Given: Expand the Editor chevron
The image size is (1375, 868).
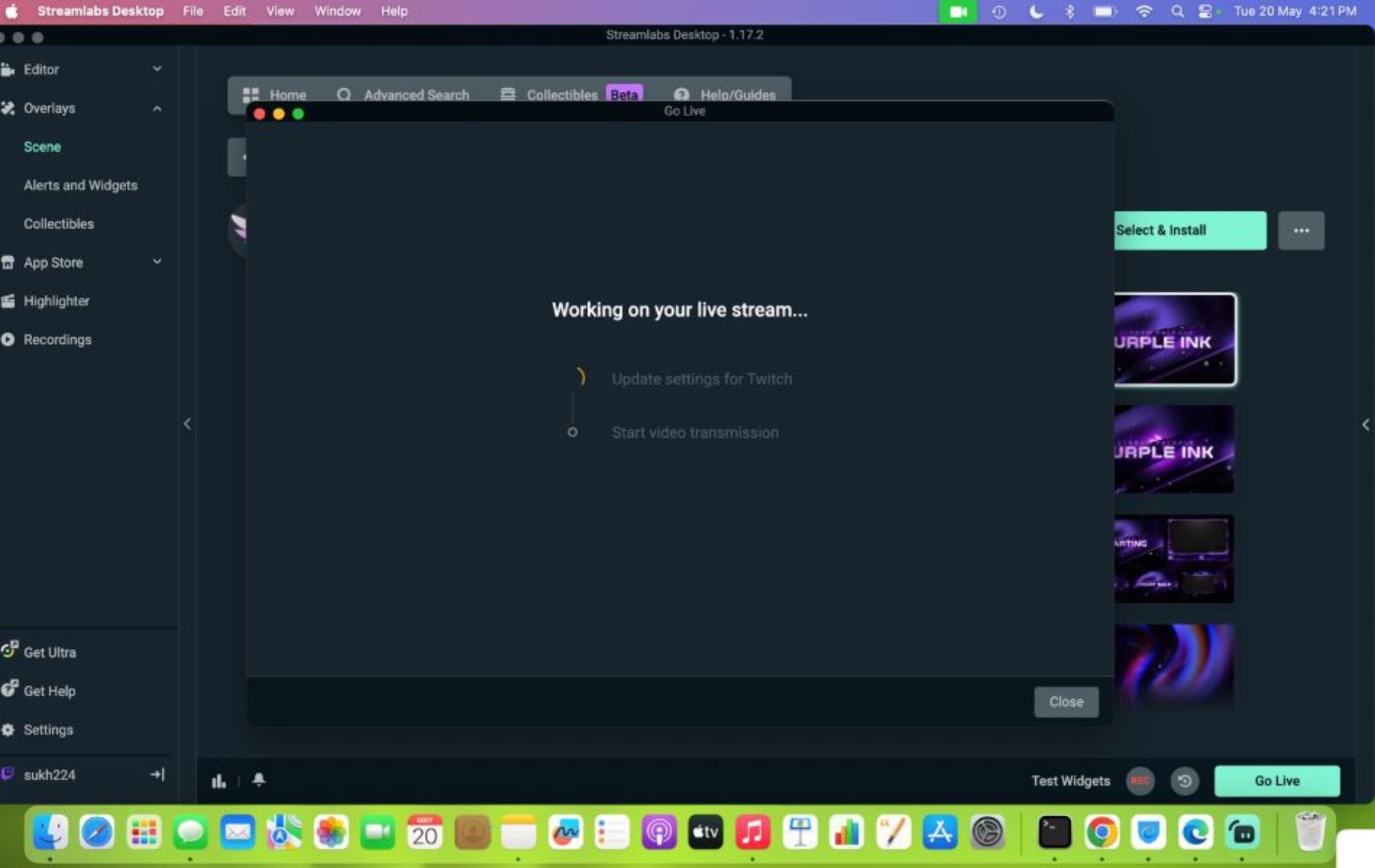Looking at the screenshot, I should (x=156, y=68).
